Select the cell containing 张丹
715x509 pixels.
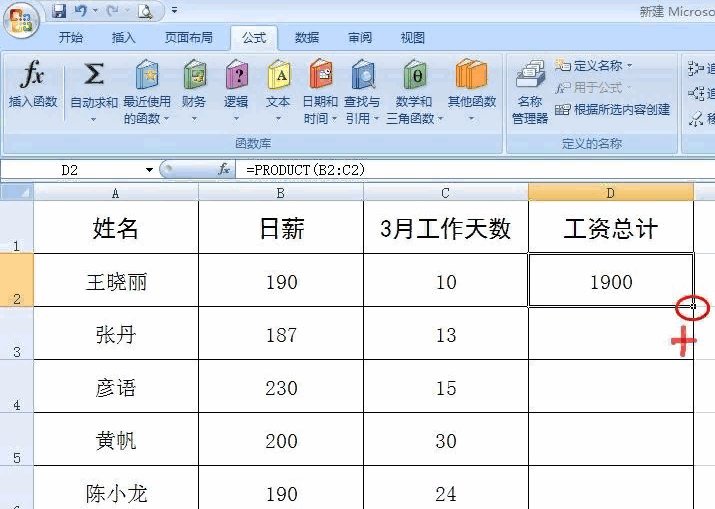click(x=116, y=333)
